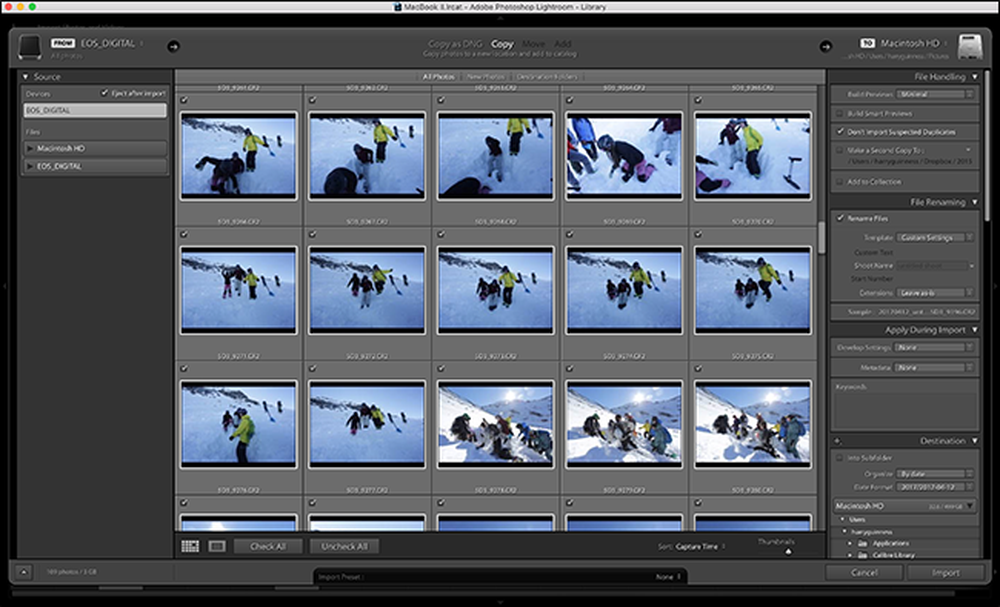Viewport: 1000px width, 607px height.
Task: Collapse the Destination panel
Action: [974, 441]
